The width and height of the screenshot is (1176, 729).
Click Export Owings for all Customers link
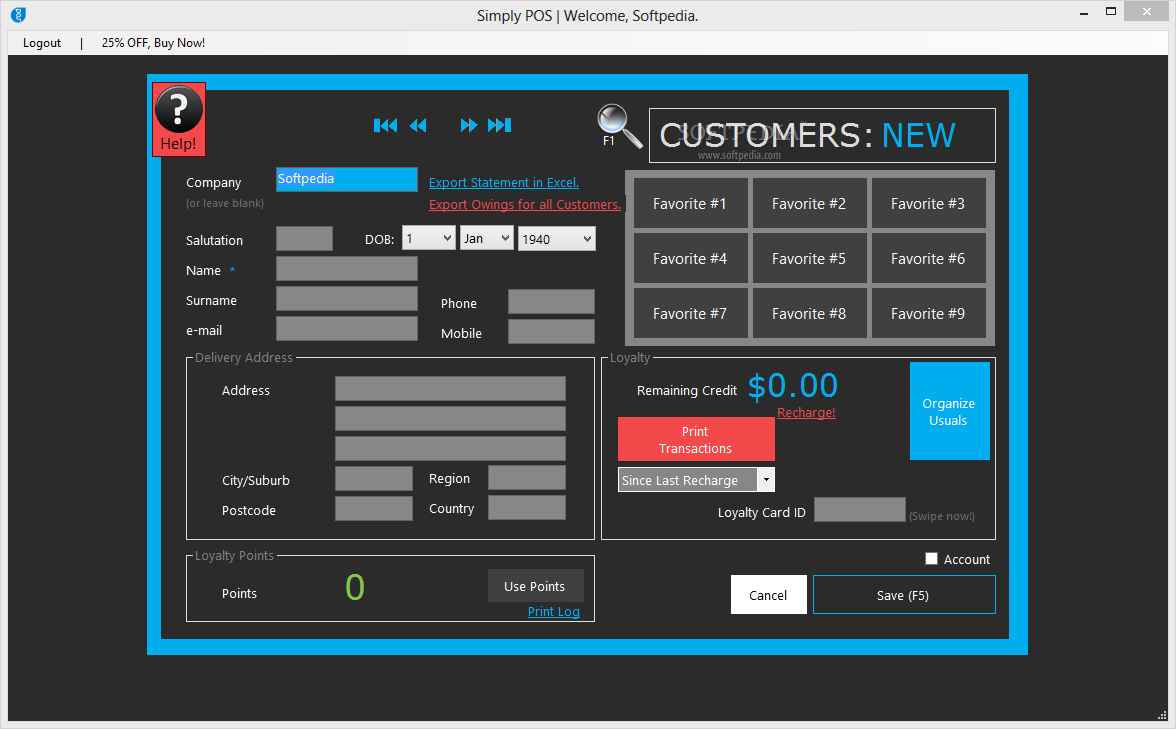pyautogui.click(x=524, y=204)
